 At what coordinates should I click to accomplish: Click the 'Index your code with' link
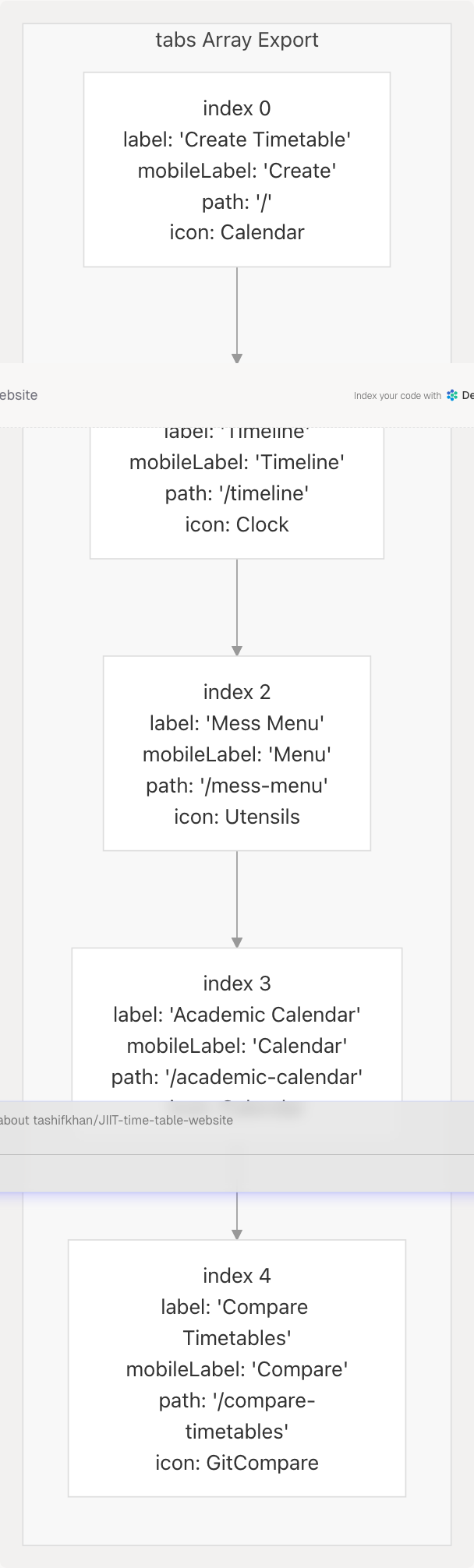pos(397,396)
